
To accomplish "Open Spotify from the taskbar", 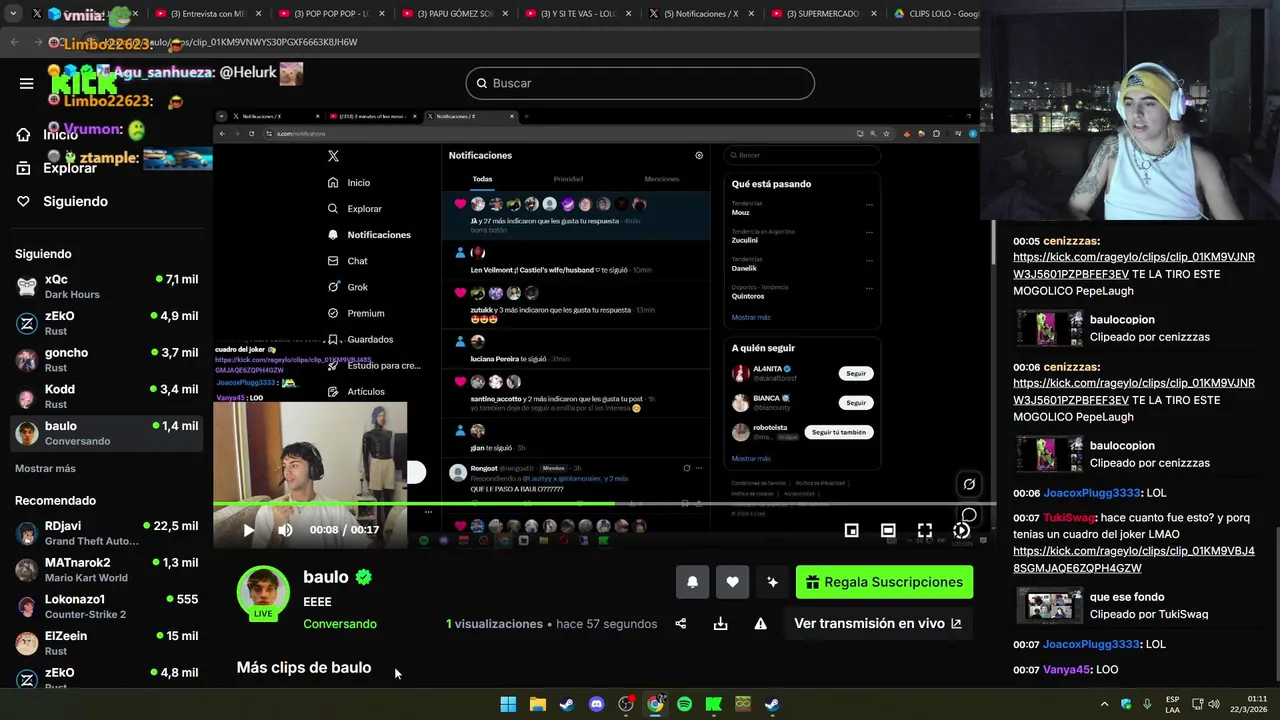I will [684, 704].
